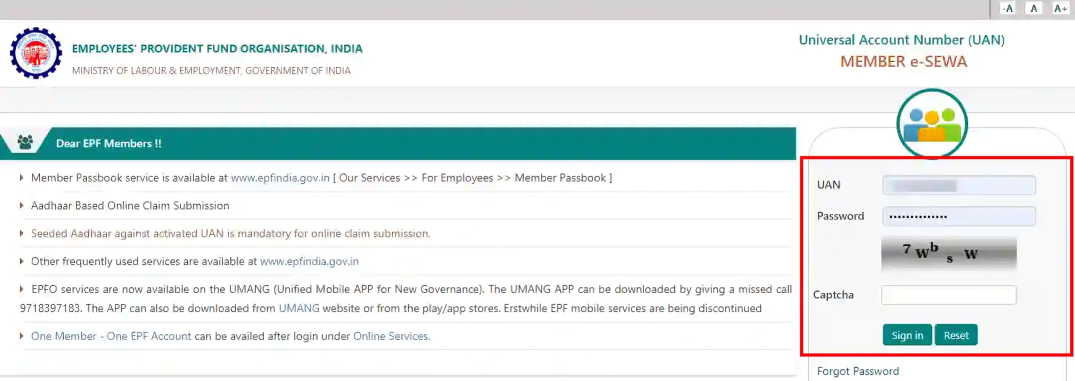Click Ministry of Labour & Employment subtitle
Viewport: 1075px width, 381px height.
211,71
